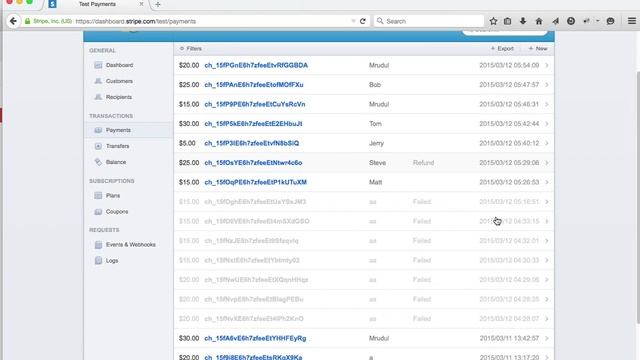Open the Dashboard sidebar item
The height and width of the screenshot is (360, 640).
(x=119, y=65)
